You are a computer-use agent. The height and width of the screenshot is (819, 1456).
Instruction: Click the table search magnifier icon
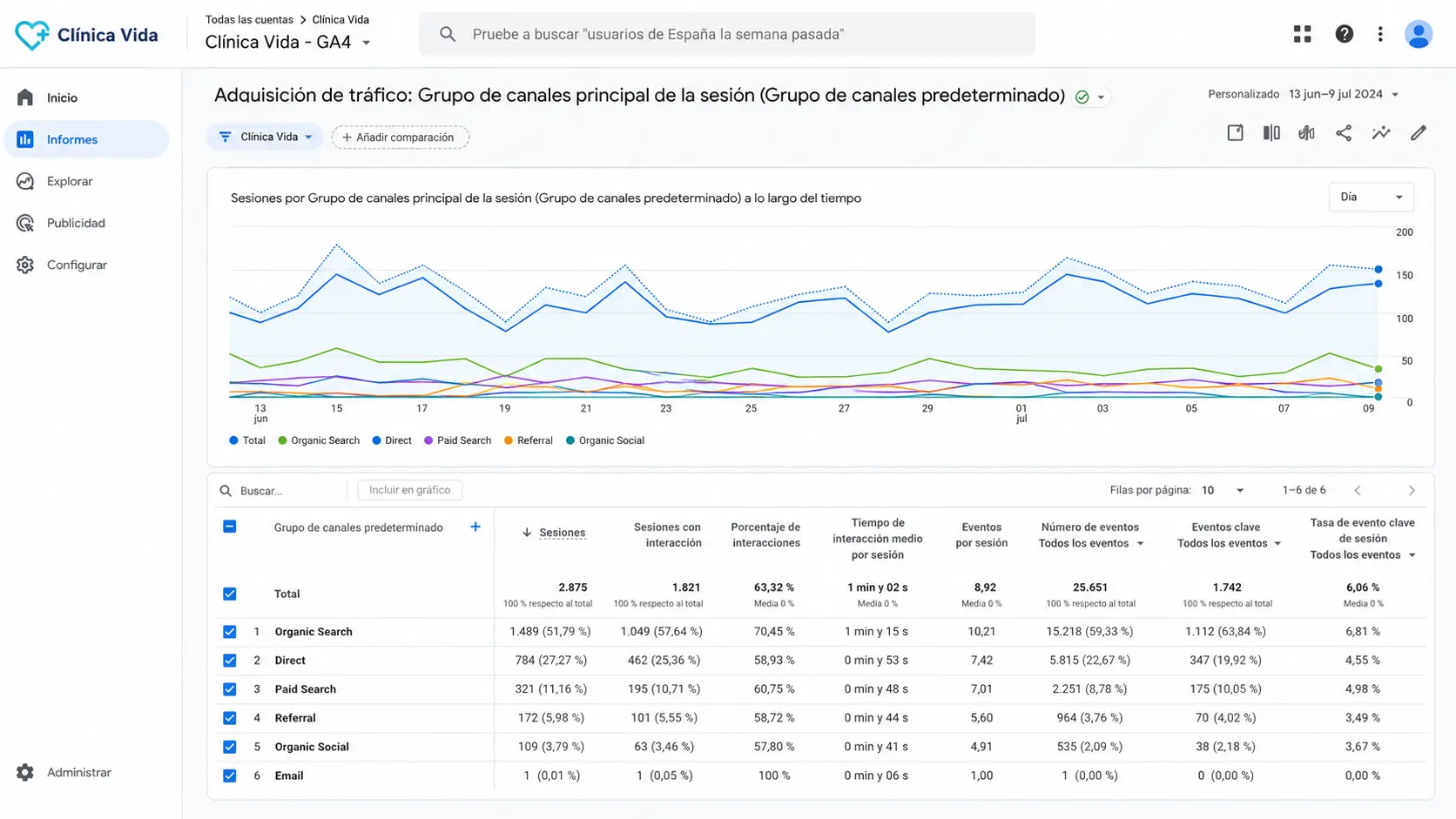226,491
